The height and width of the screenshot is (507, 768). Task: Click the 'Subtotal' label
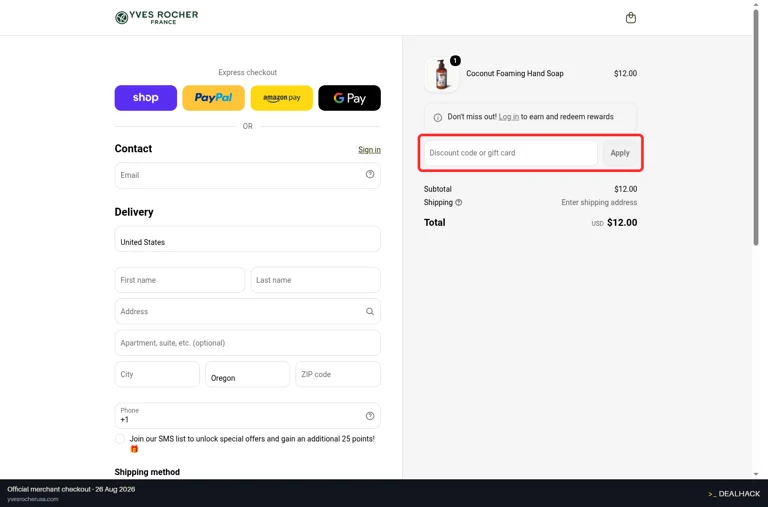[437, 189]
